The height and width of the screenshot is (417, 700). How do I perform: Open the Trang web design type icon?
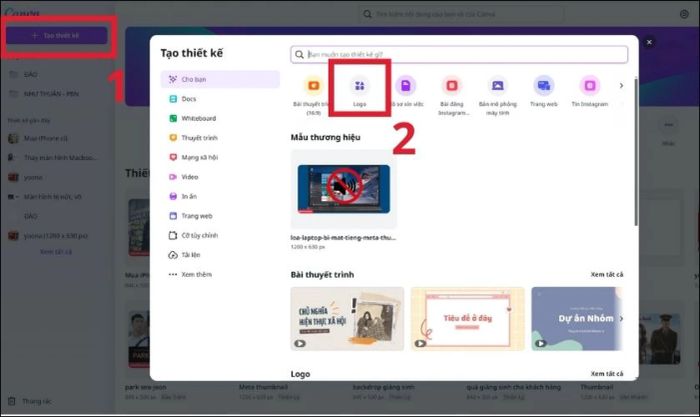(544, 86)
